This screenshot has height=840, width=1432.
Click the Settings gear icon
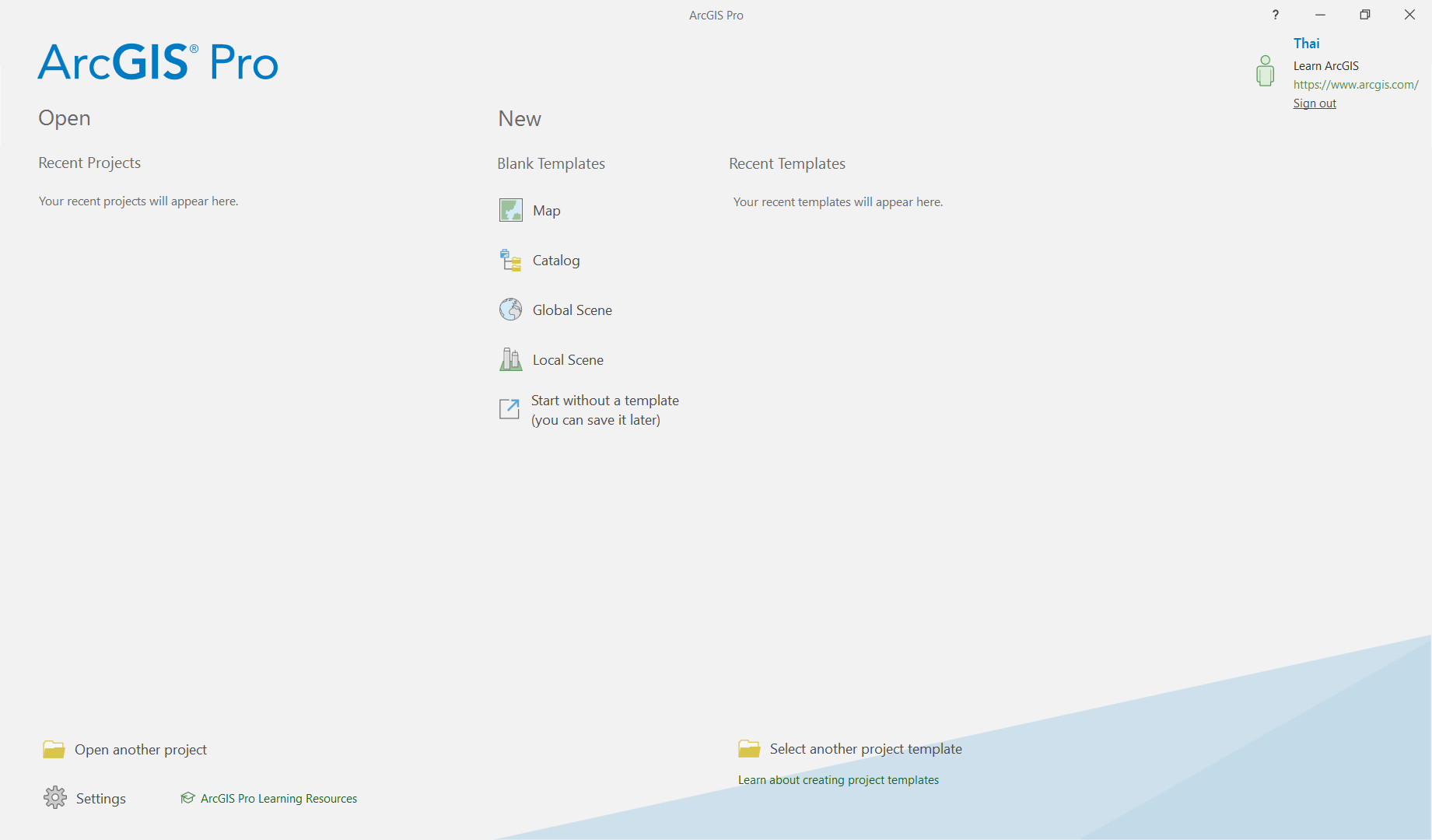click(x=55, y=797)
